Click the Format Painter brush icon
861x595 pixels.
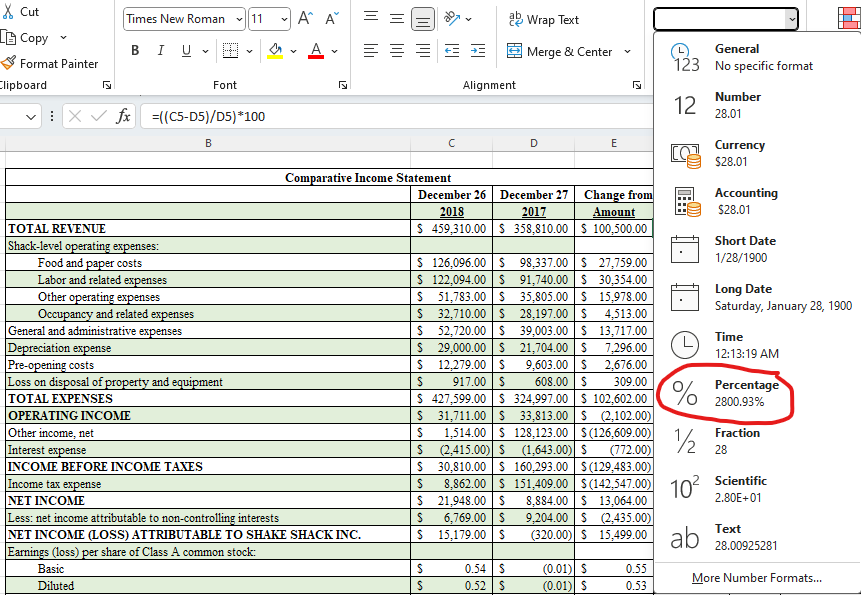(x=9, y=63)
